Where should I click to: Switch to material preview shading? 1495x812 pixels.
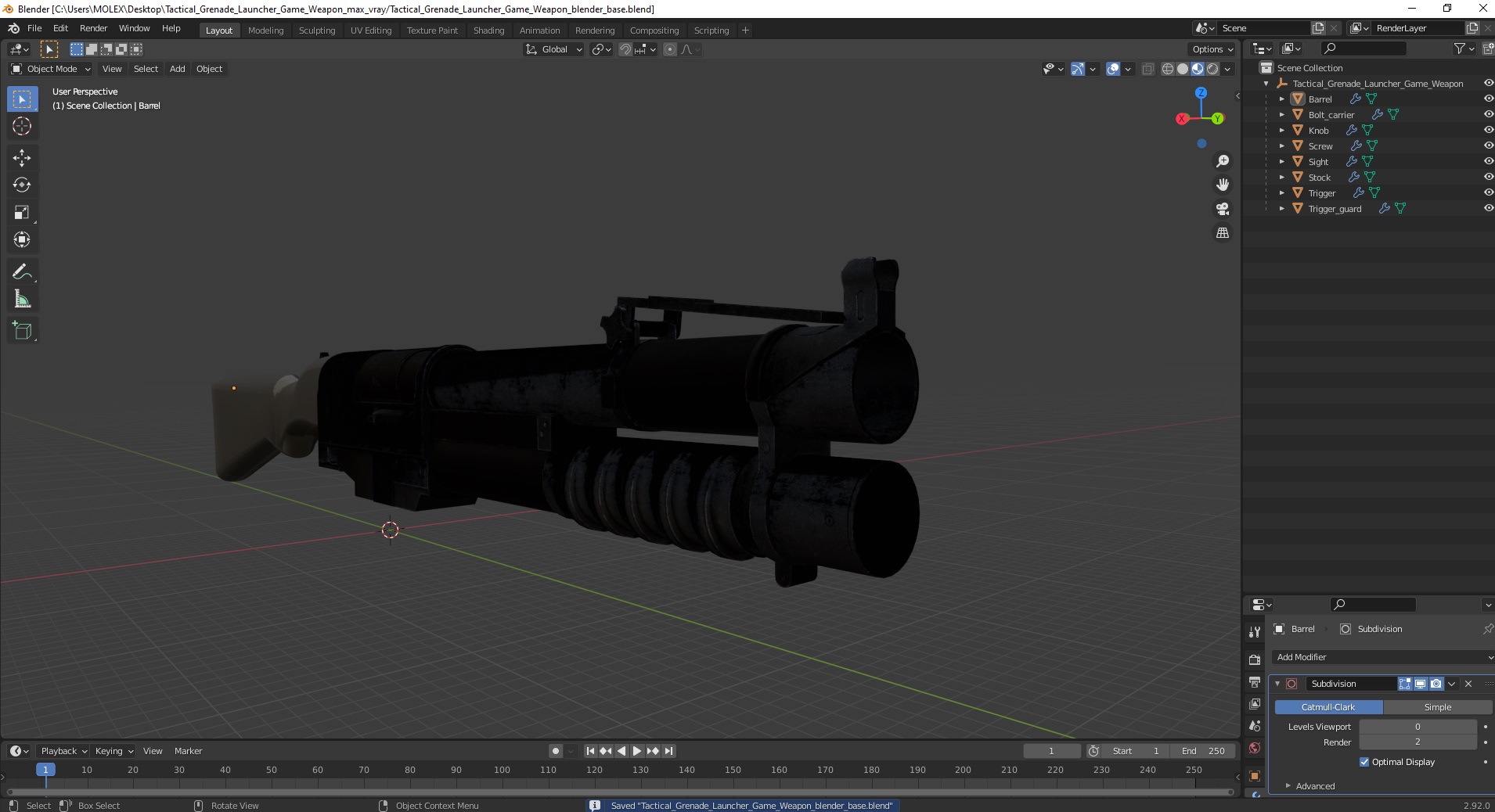[1198, 69]
